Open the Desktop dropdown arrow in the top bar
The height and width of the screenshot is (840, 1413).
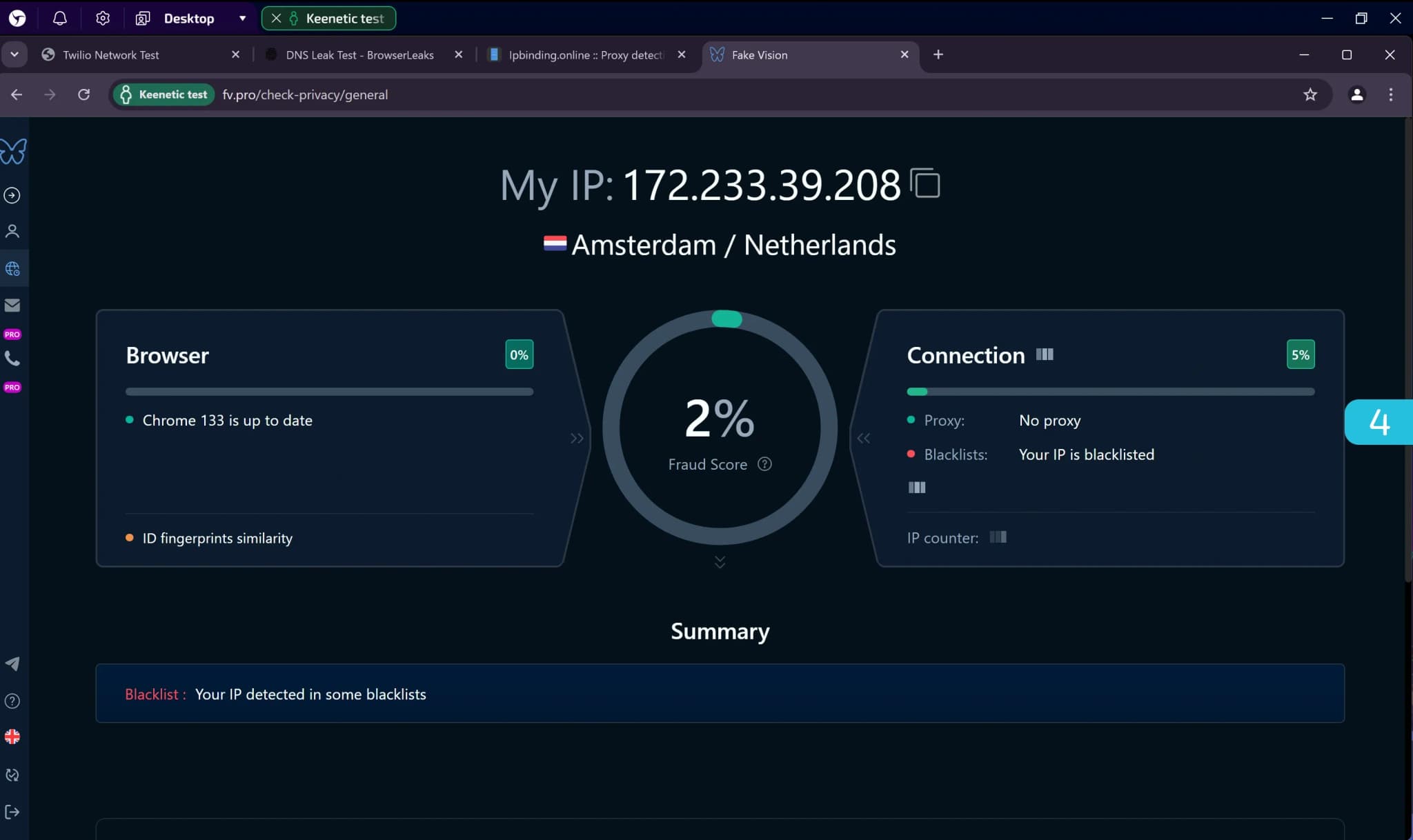coord(242,19)
